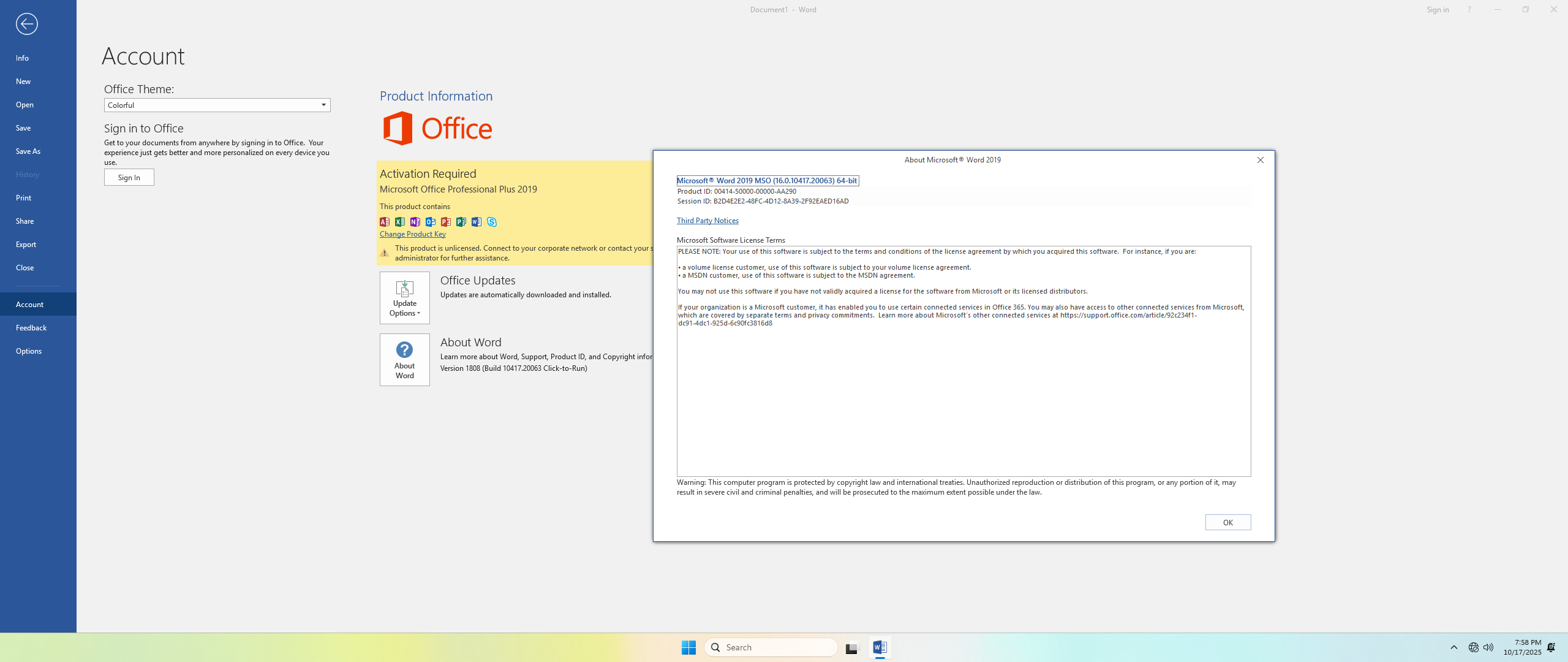Click the Skype icon in product list
The width and height of the screenshot is (1568, 662).
[x=492, y=222]
